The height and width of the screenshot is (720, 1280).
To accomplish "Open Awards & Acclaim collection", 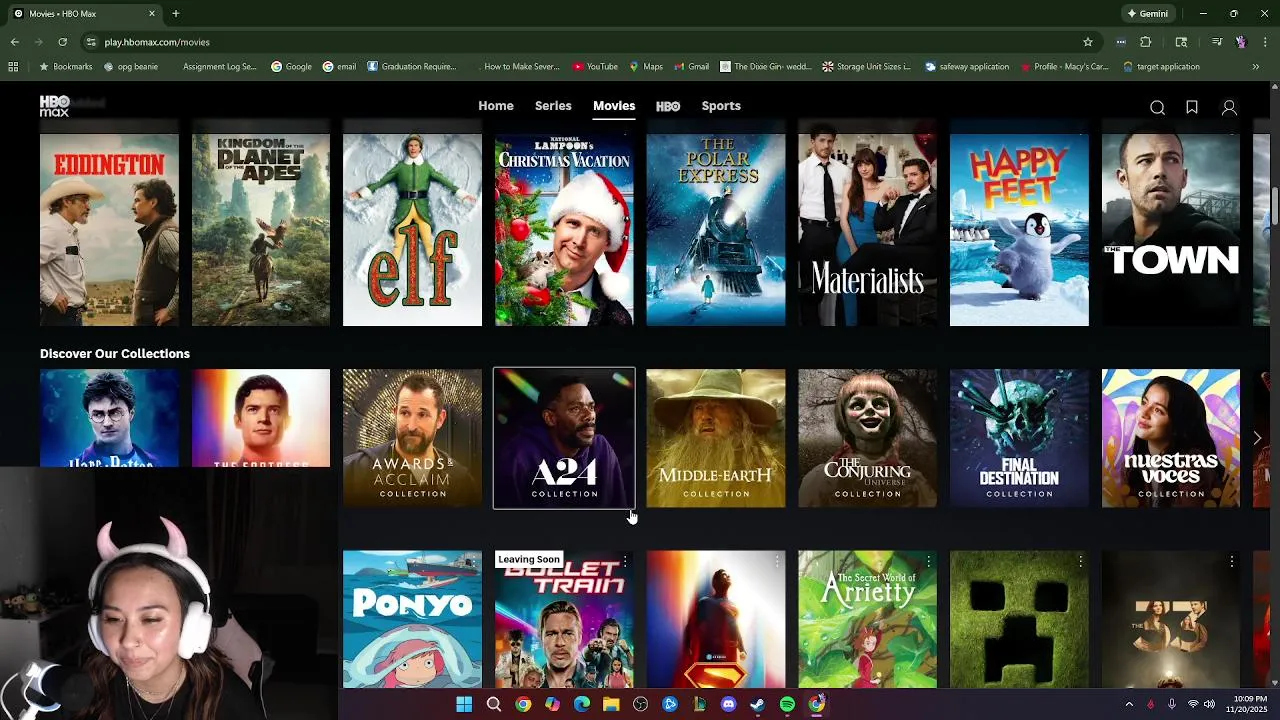I will [x=412, y=438].
